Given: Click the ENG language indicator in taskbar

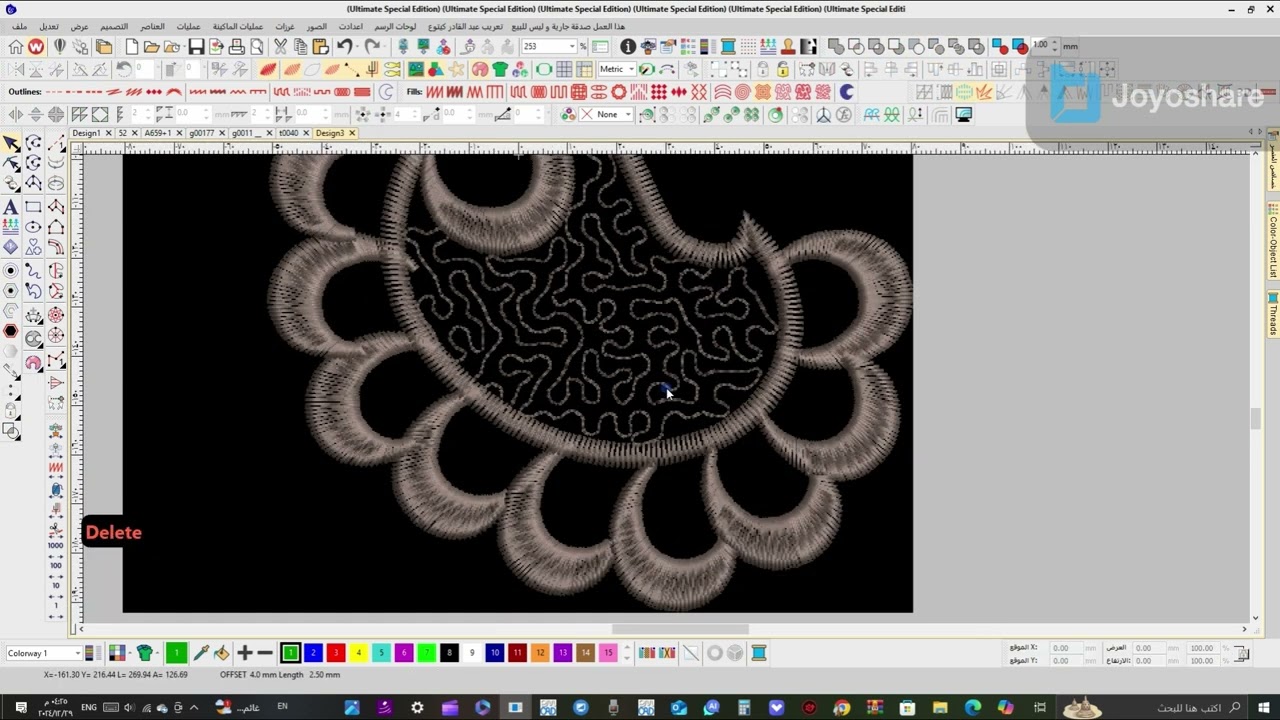Looking at the screenshot, I should coord(89,708).
